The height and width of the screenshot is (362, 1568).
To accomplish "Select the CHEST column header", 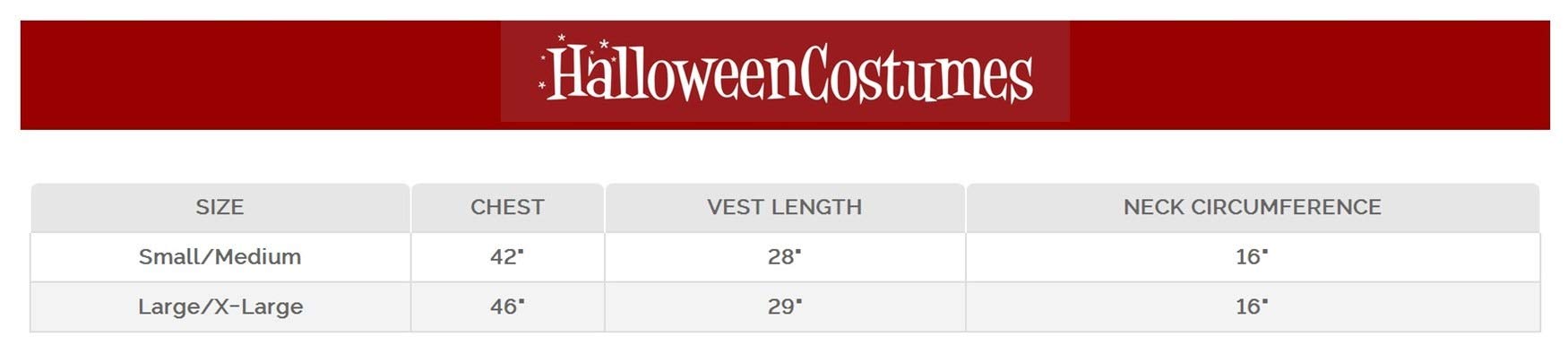I will (x=507, y=207).
